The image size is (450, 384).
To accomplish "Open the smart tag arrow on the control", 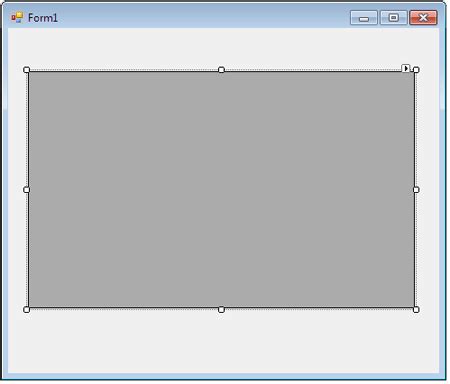I will pos(405,68).
